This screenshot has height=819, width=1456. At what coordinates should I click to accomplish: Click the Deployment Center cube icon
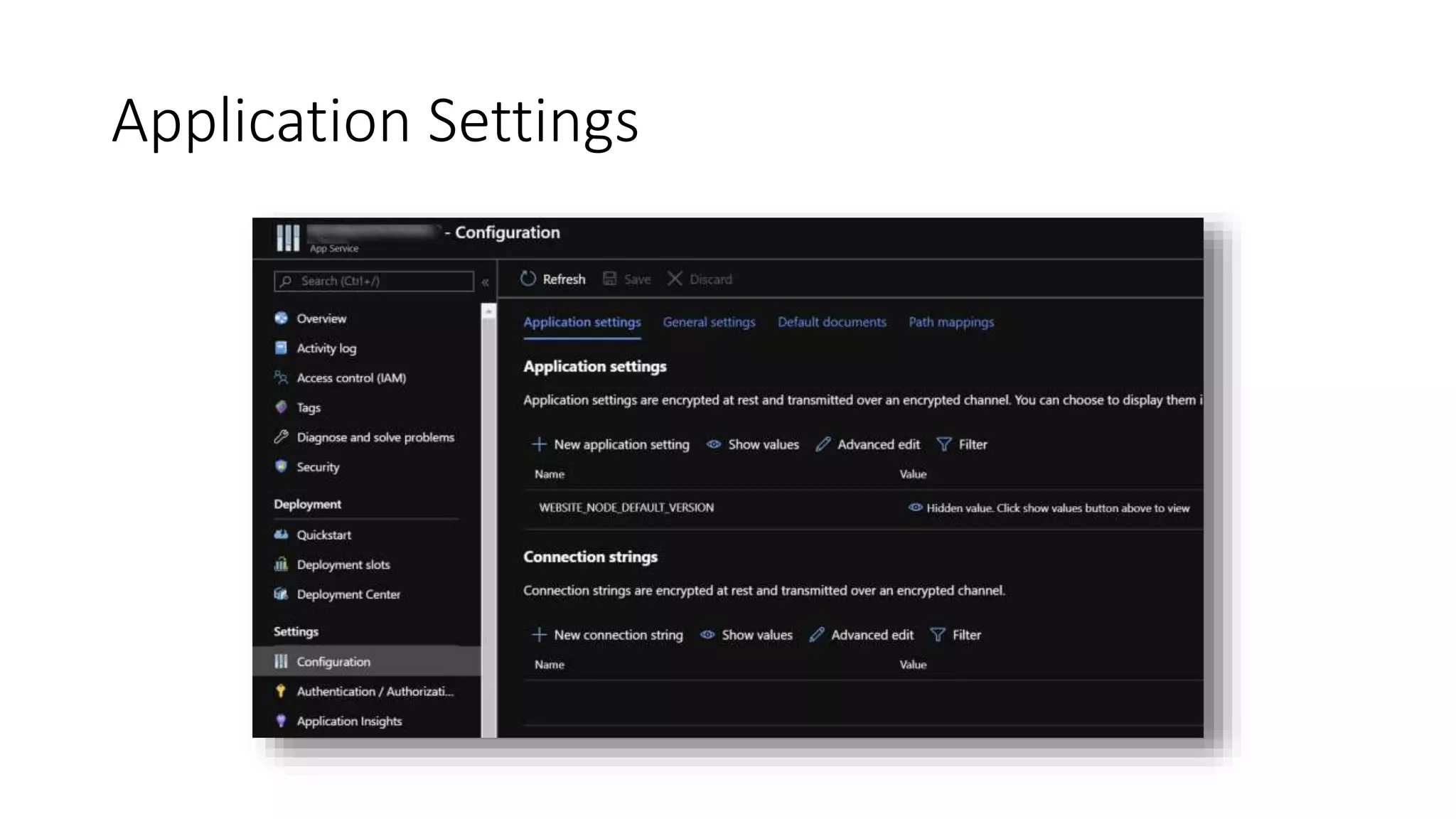281,594
